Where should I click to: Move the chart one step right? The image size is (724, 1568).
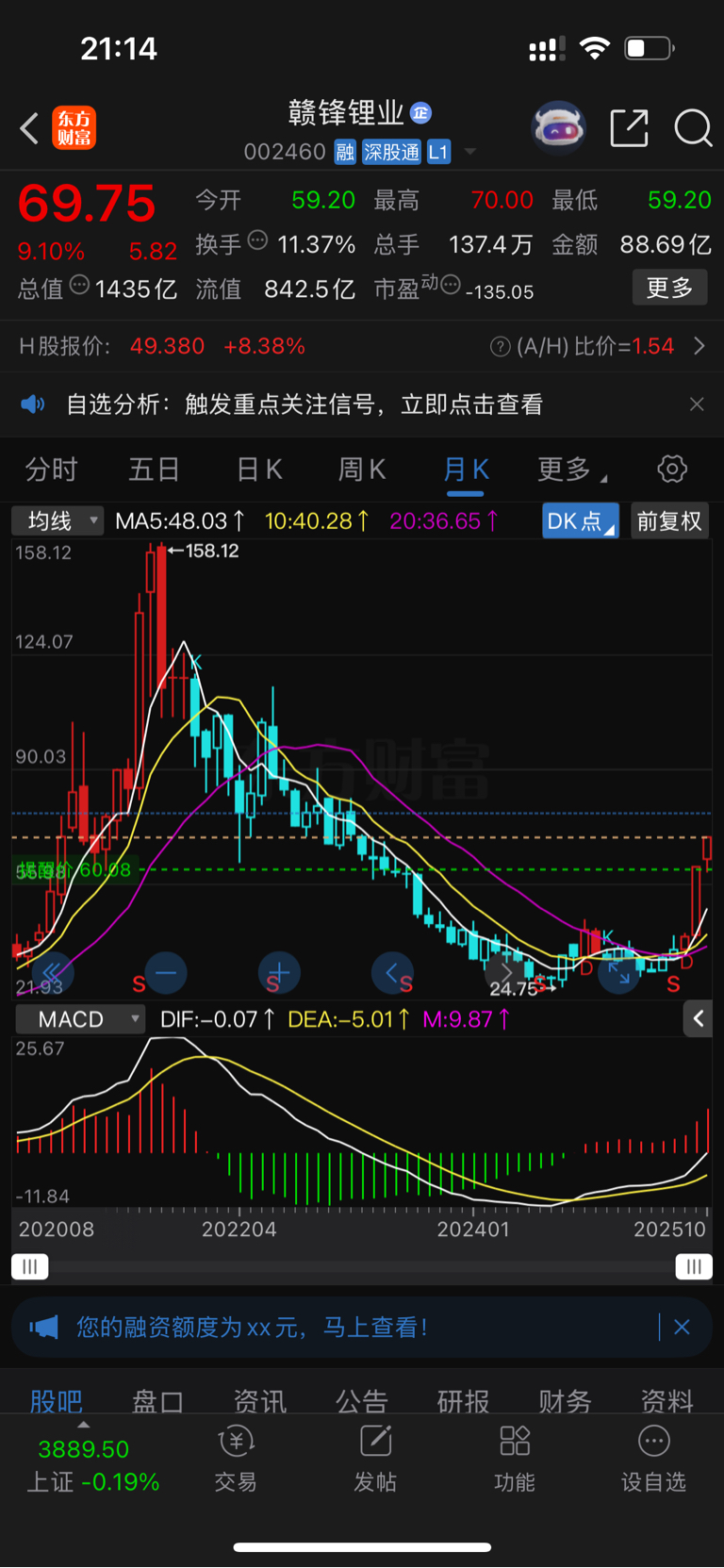pyautogui.click(x=506, y=972)
